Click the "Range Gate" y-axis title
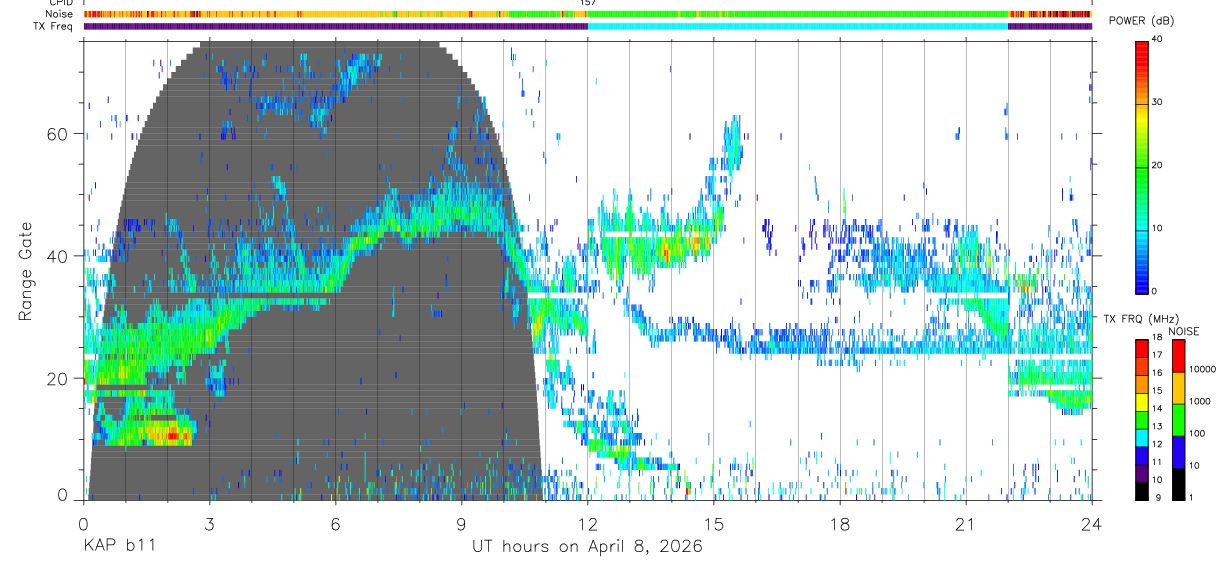Image resolution: width=1228 pixels, height=567 pixels. [x=27, y=270]
